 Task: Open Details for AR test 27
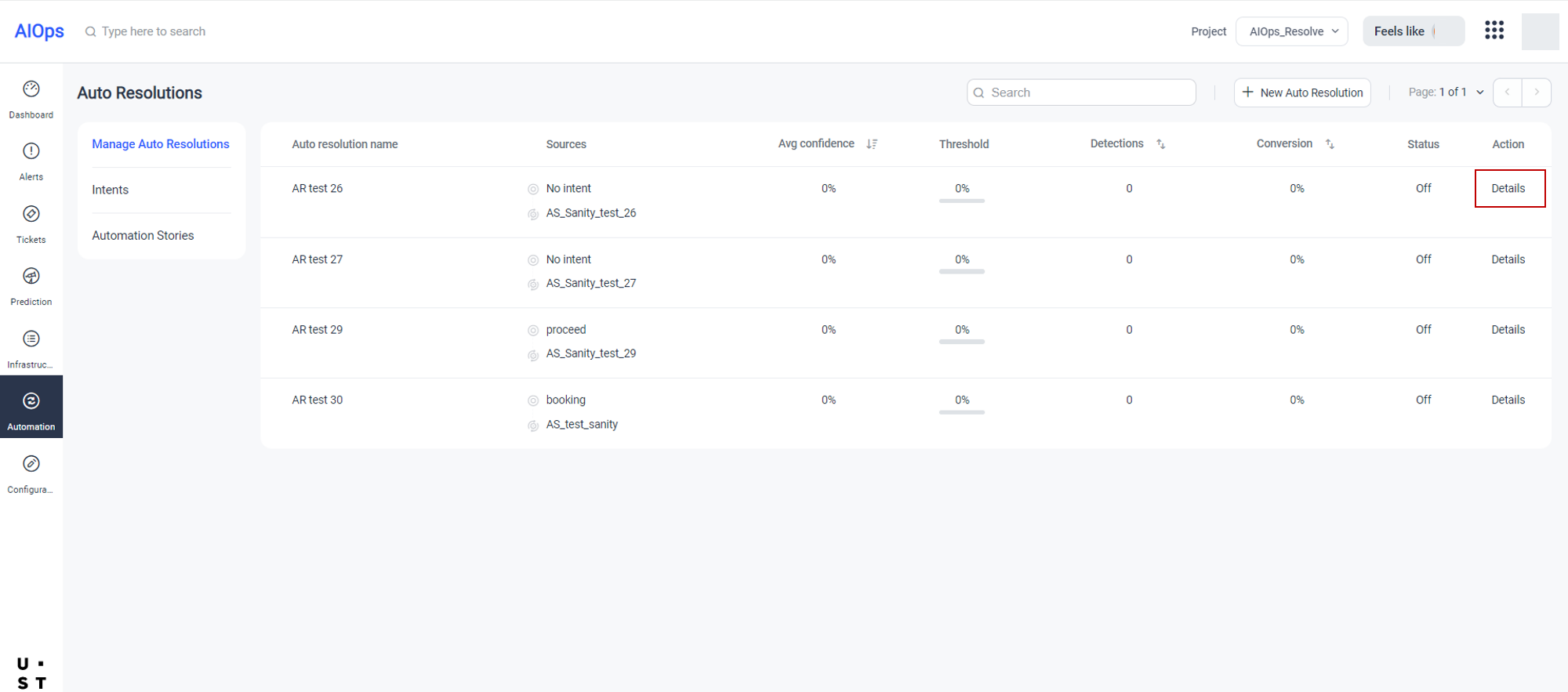pyautogui.click(x=1508, y=259)
